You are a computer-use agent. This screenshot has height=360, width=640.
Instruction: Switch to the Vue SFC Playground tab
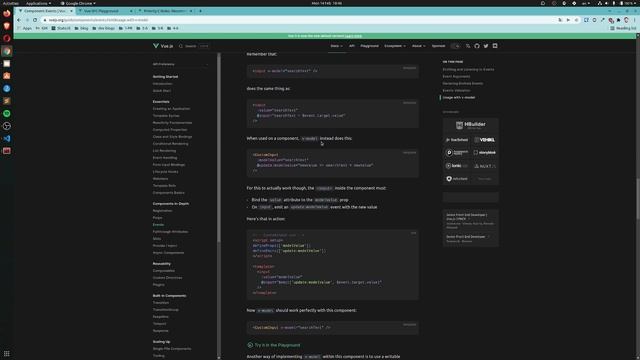[105, 11]
